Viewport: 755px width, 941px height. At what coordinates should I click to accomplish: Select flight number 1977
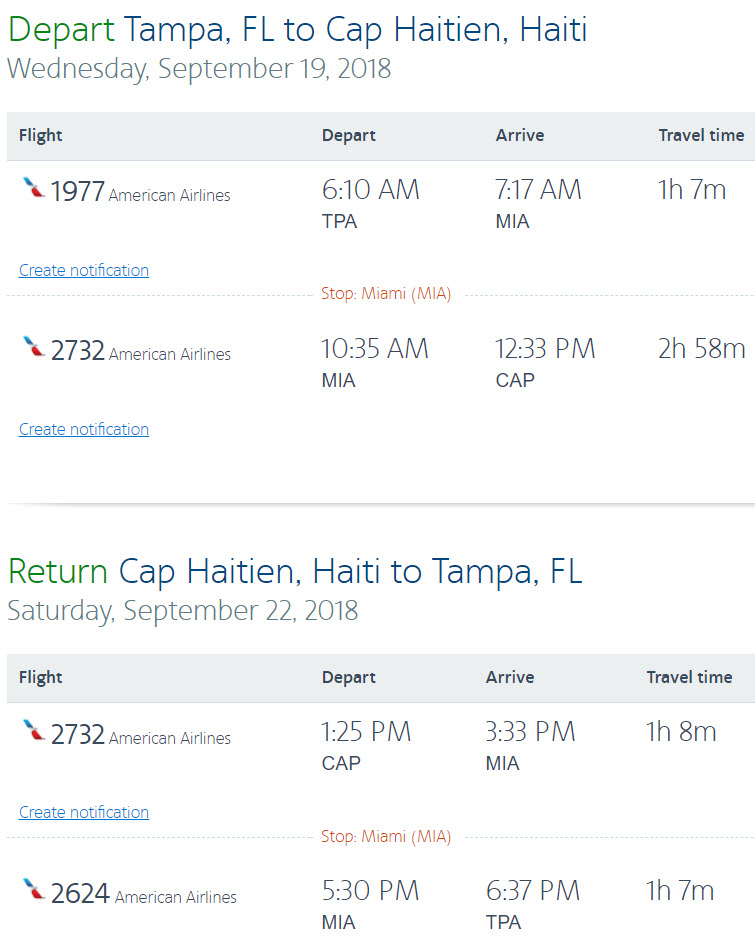[x=77, y=191]
